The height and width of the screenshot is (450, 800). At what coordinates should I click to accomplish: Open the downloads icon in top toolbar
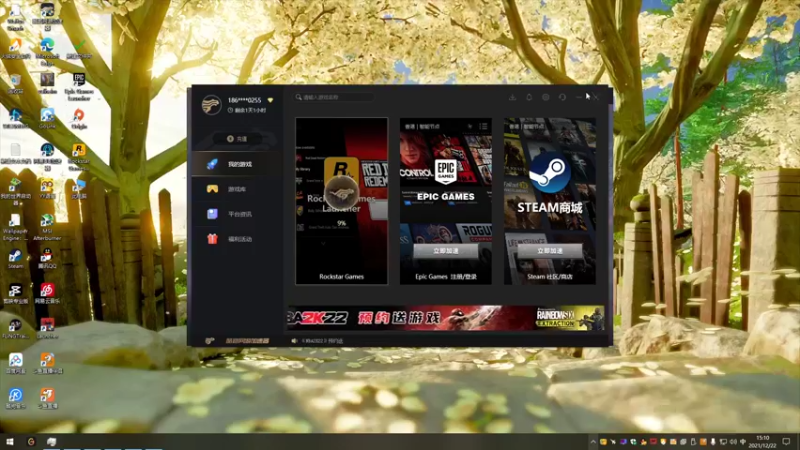(512, 97)
